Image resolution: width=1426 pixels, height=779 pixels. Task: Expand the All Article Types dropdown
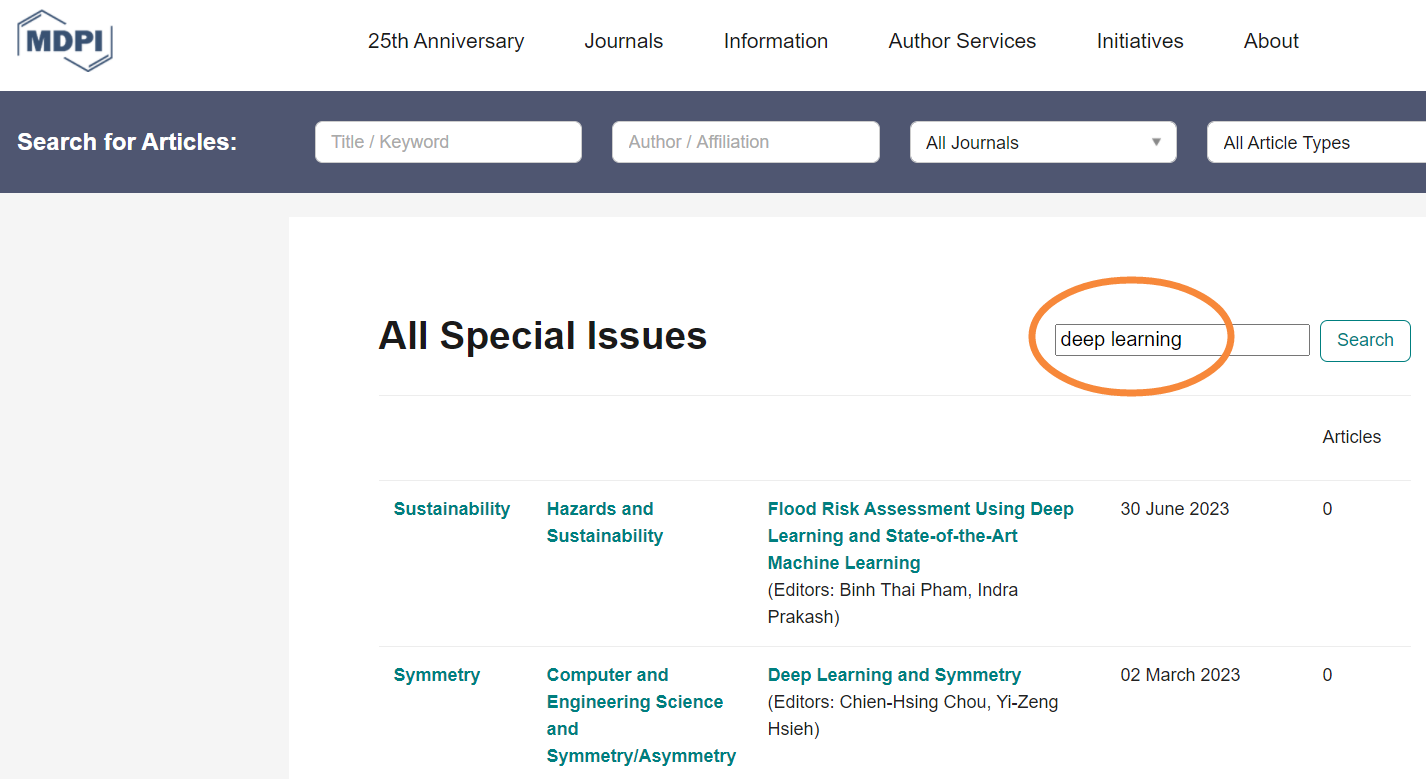[1315, 142]
